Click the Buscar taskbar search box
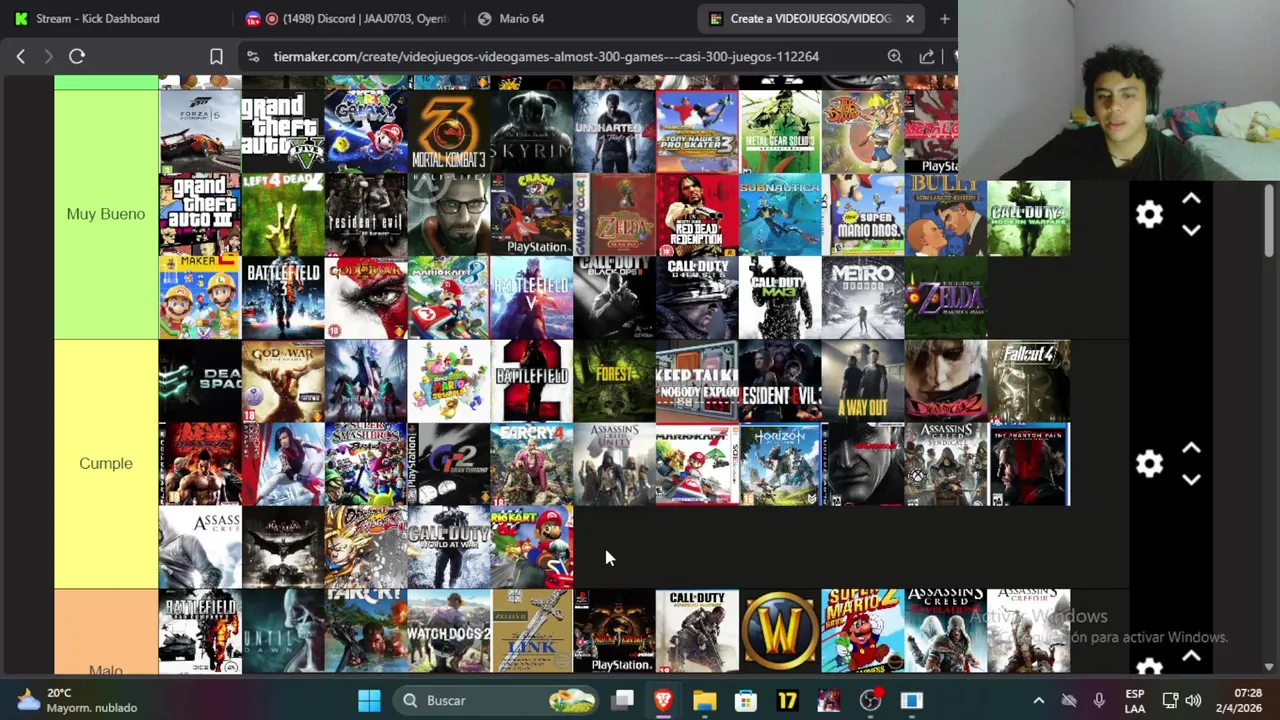Image resolution: width=1280 pixels, height=720 pixels. [x=498, y=701]
